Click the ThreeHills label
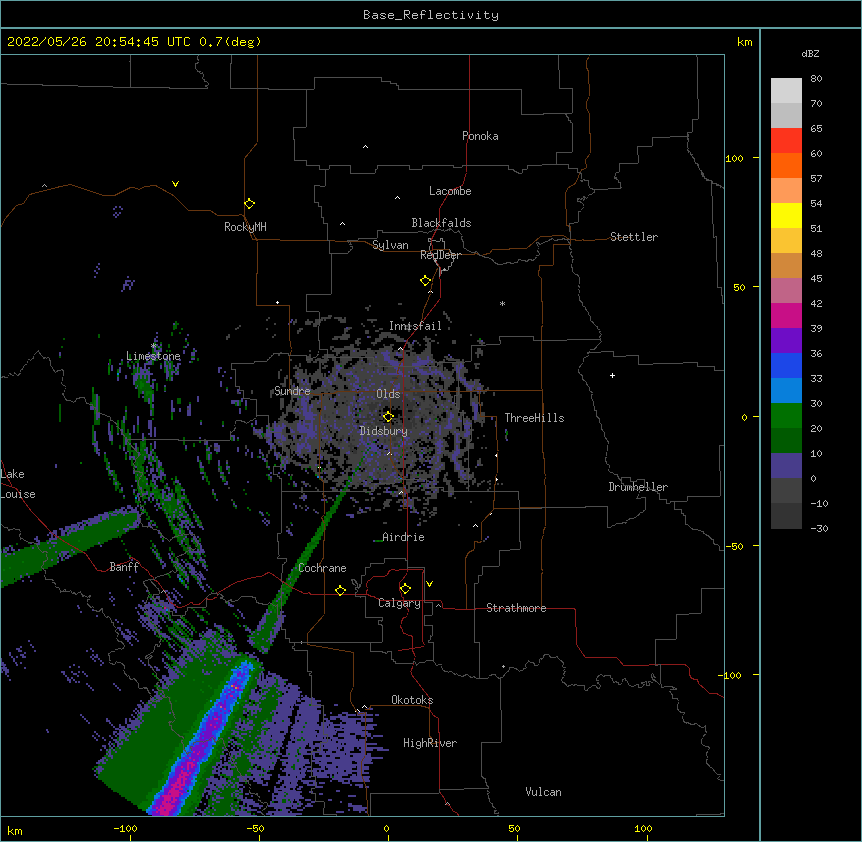 (x=534, y=418)
